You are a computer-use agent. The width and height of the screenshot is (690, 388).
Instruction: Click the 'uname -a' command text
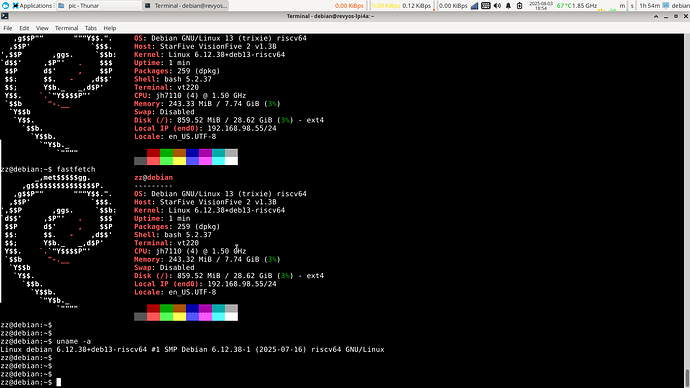point(73,341)
